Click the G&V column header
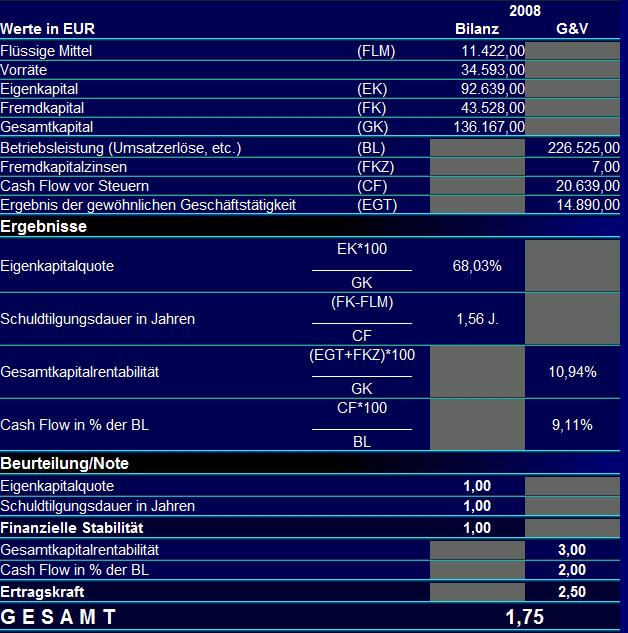628x633 pixels. pyautogui.click(x=572, y=29)
